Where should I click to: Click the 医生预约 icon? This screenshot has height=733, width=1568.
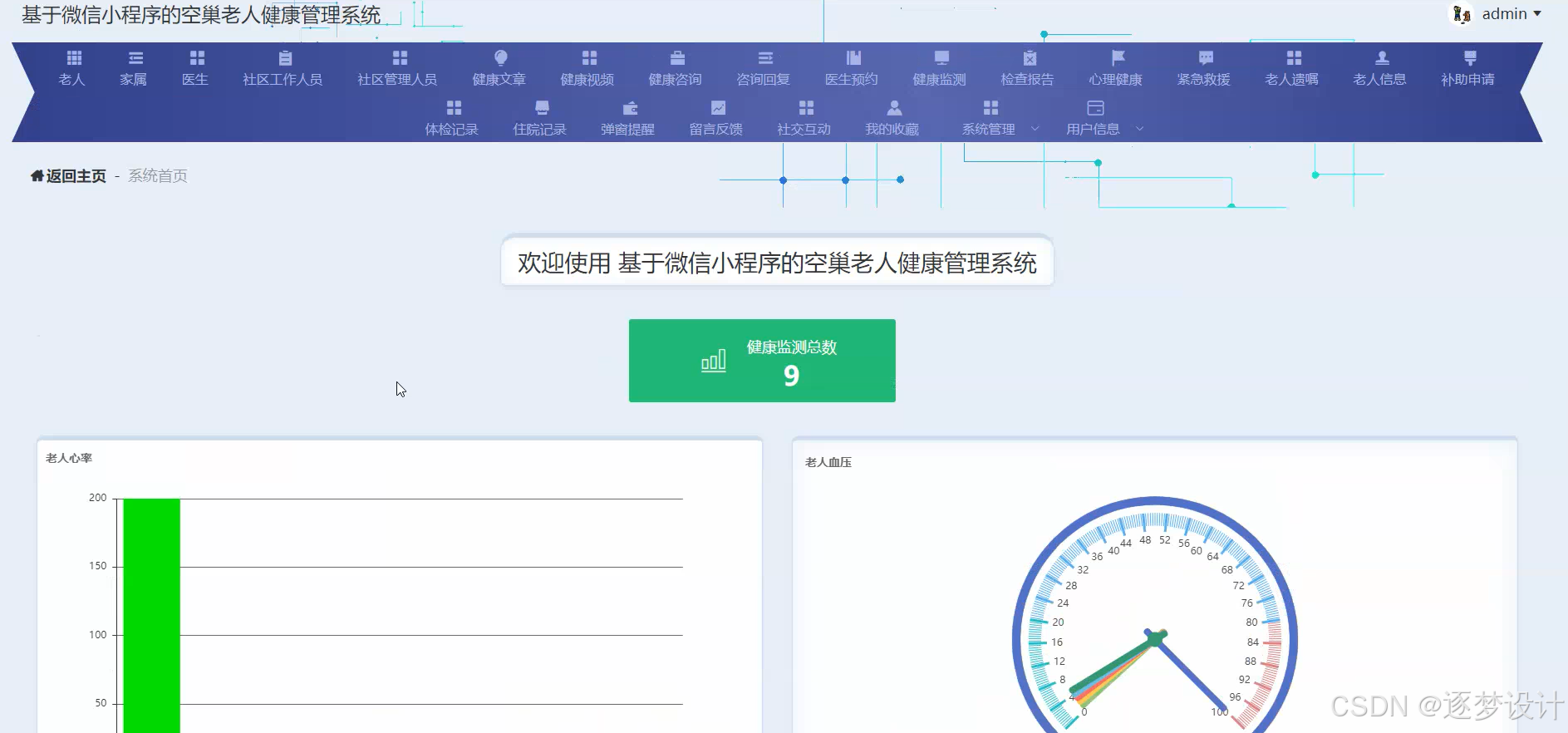click(853, 57)
